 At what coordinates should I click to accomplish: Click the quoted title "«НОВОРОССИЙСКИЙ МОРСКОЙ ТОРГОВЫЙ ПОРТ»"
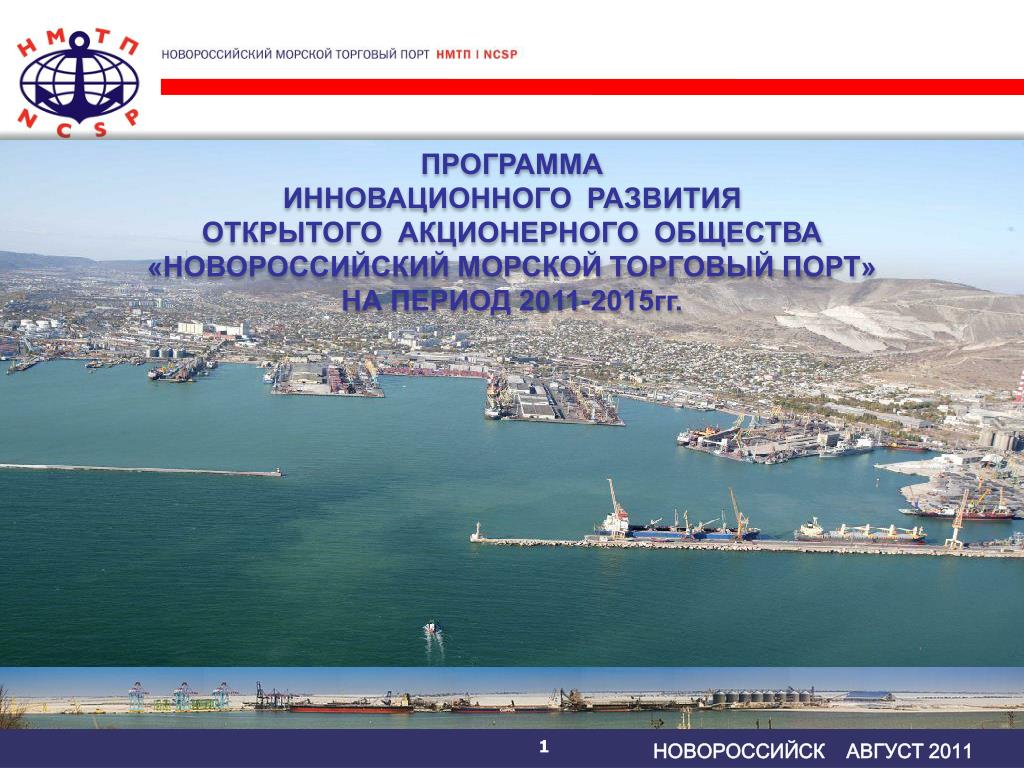(511, 267)
